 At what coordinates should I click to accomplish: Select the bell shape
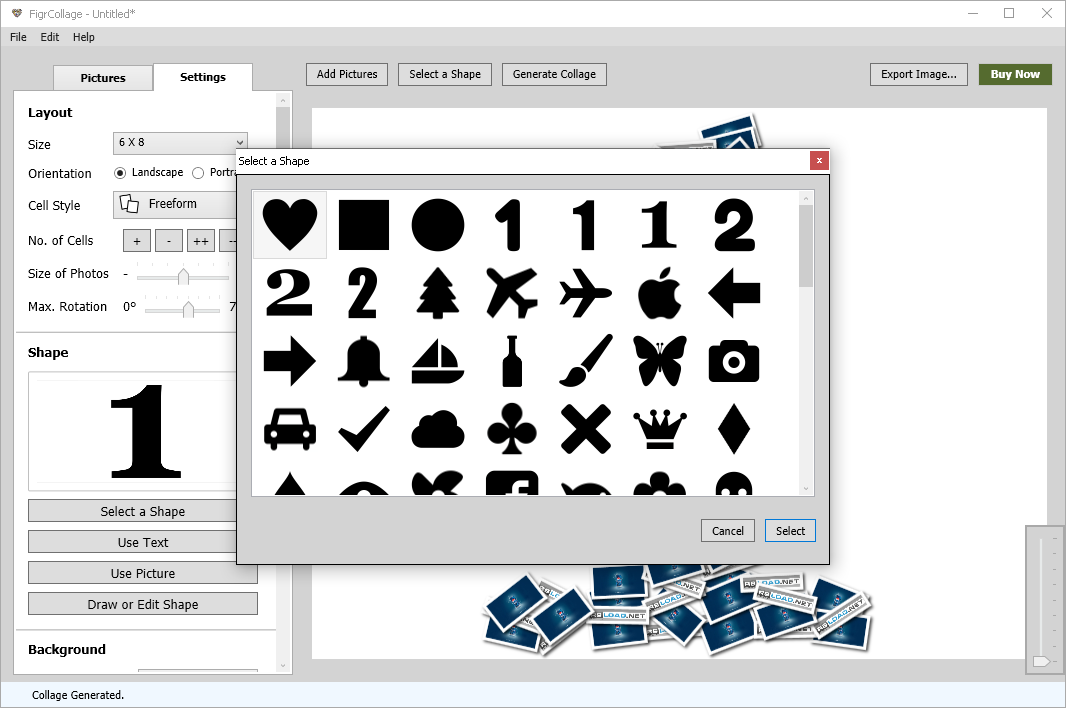click(364, 361)
